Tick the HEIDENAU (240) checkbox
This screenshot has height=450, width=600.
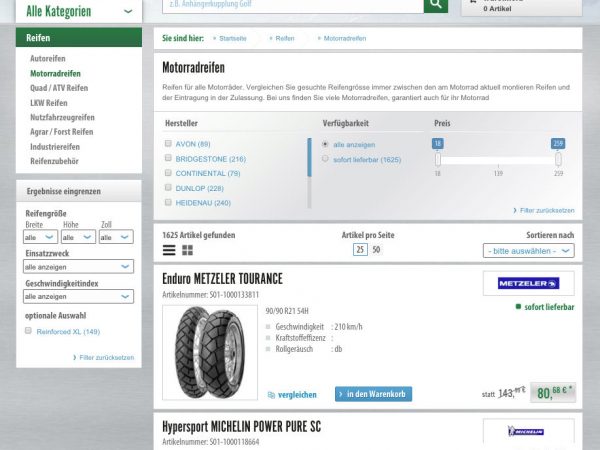[x=168, y=202]
